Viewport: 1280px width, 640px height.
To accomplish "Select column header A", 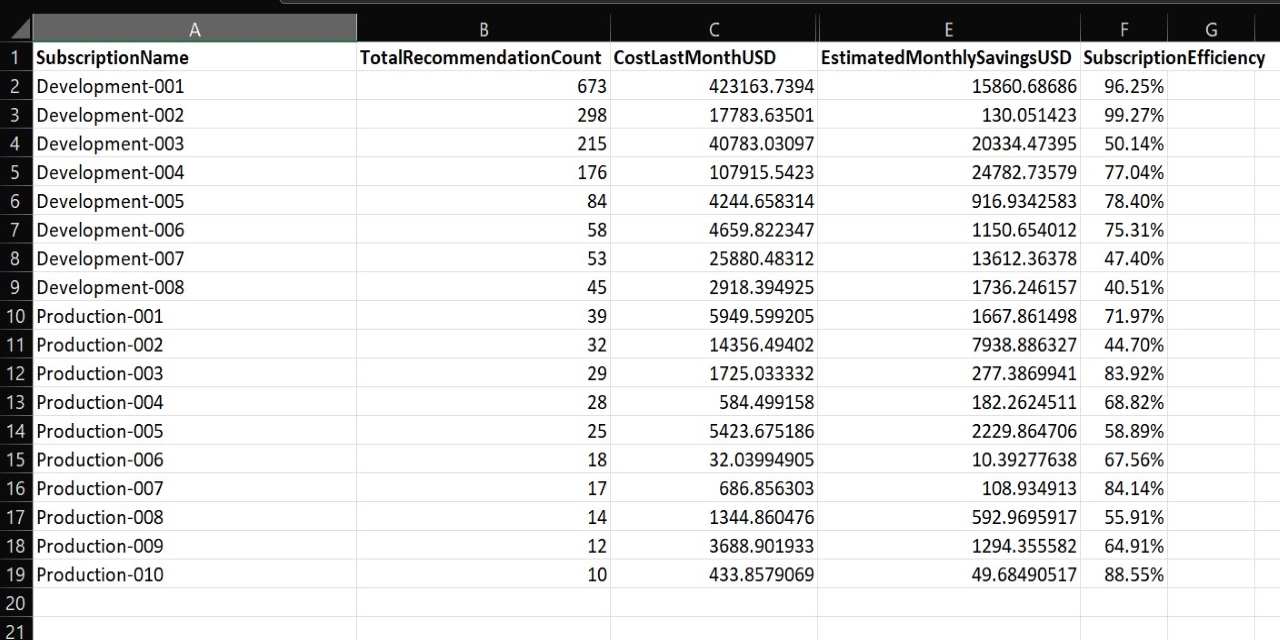I will 195,27.
